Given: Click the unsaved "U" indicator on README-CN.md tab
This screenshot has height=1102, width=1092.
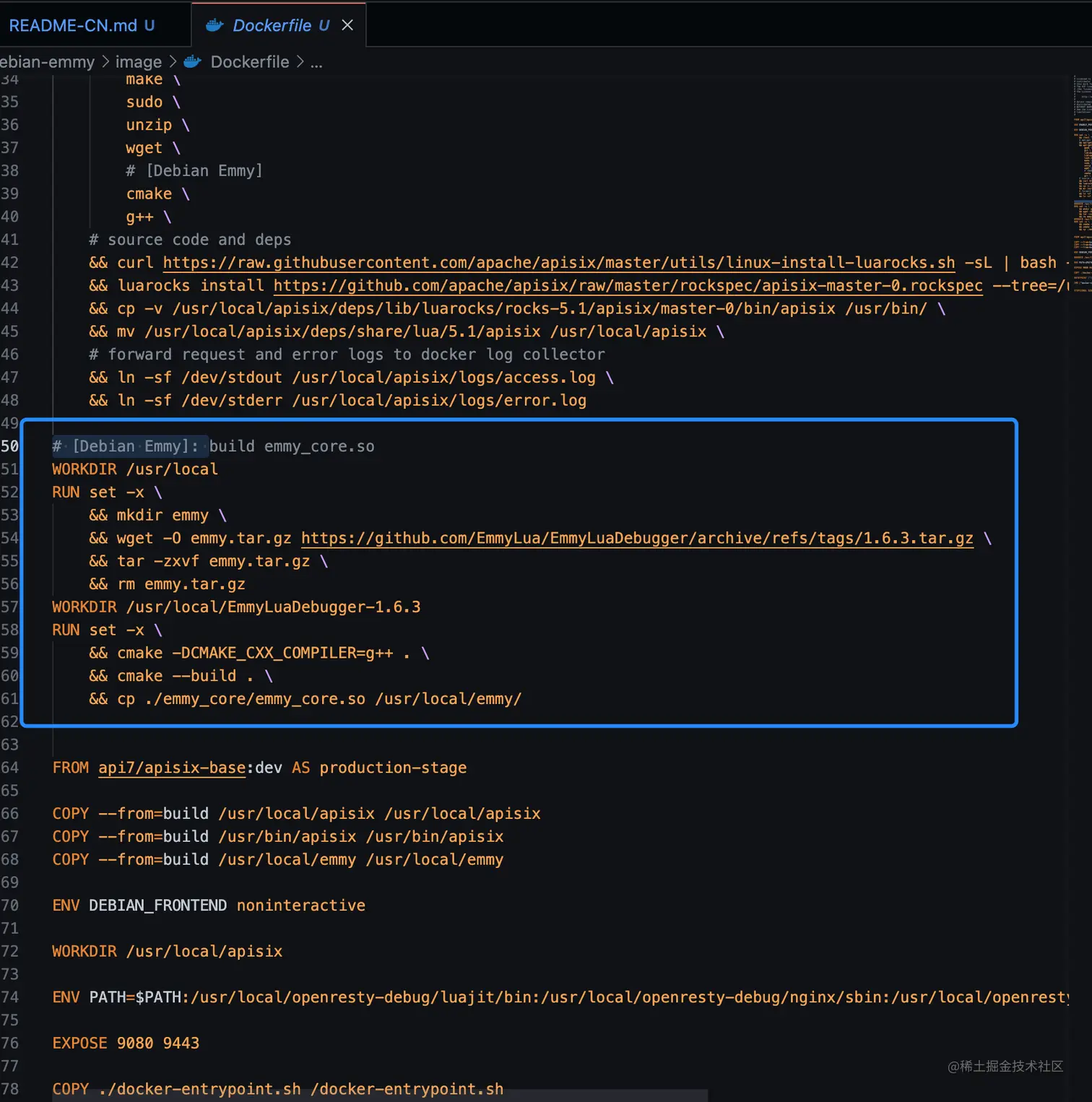Looking at the screenshot, I should point(149,25).
